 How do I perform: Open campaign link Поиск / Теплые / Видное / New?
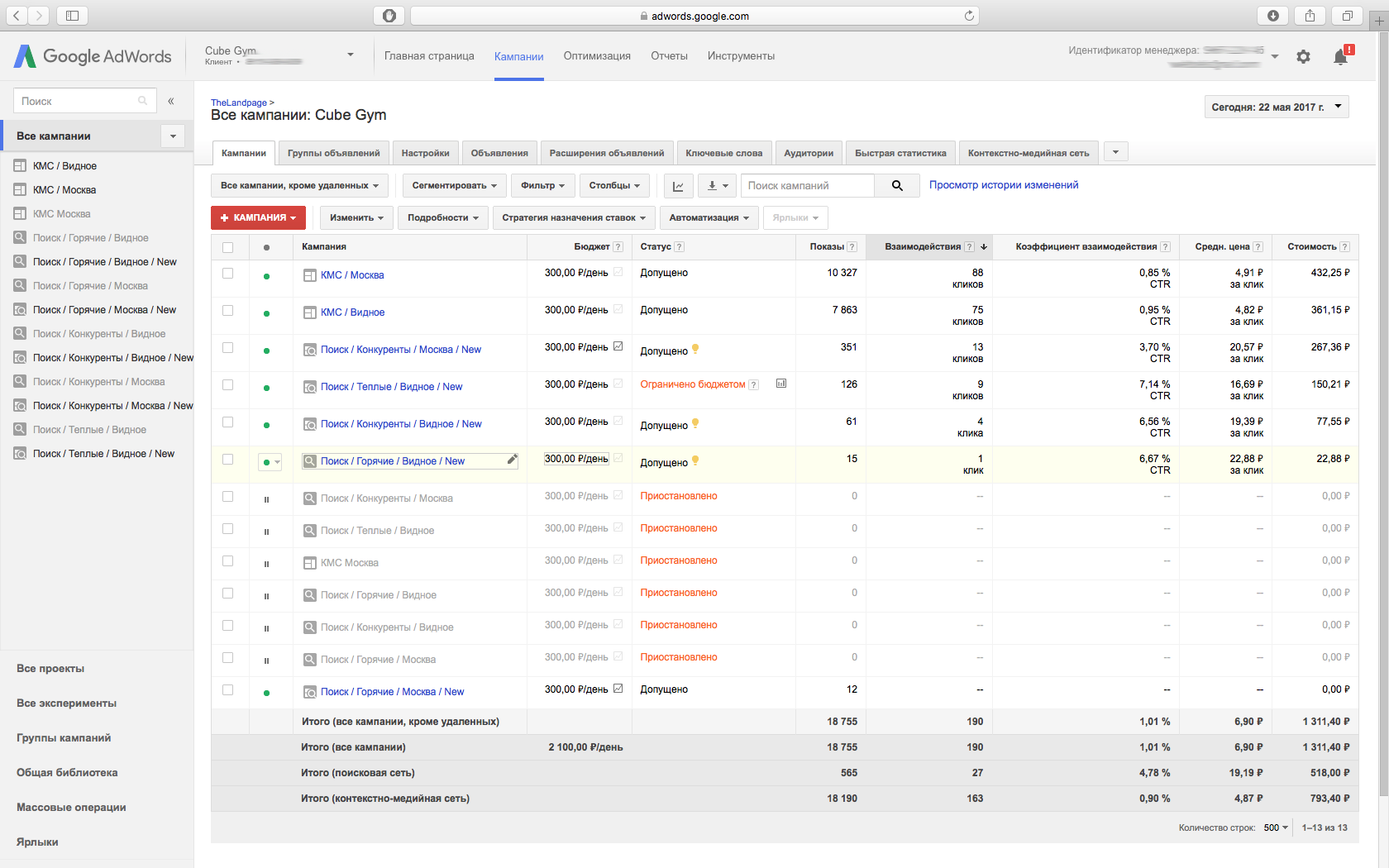coord(391,387)
